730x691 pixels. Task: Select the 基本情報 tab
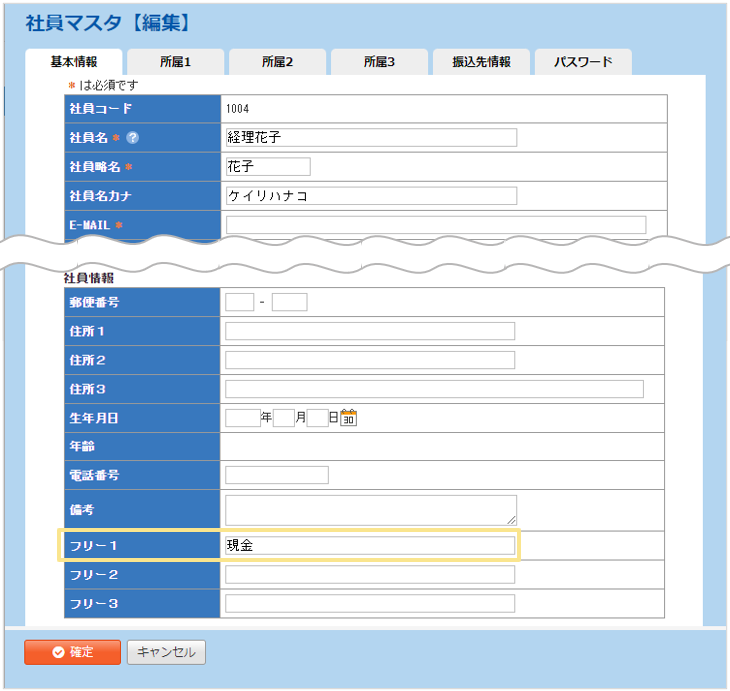[74, 62]
